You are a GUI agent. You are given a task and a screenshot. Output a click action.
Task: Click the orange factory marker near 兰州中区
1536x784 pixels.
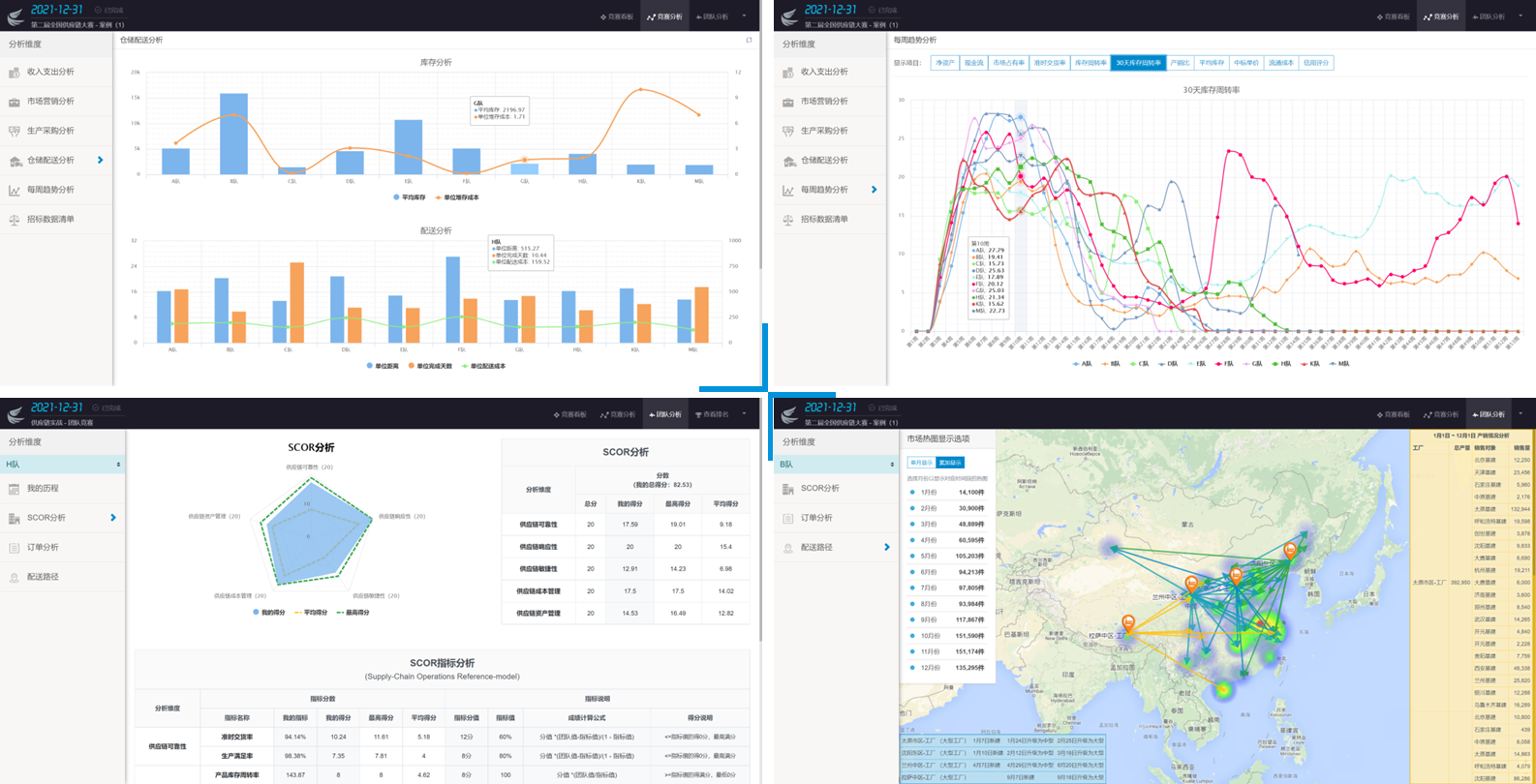[x=1190, y=584]
